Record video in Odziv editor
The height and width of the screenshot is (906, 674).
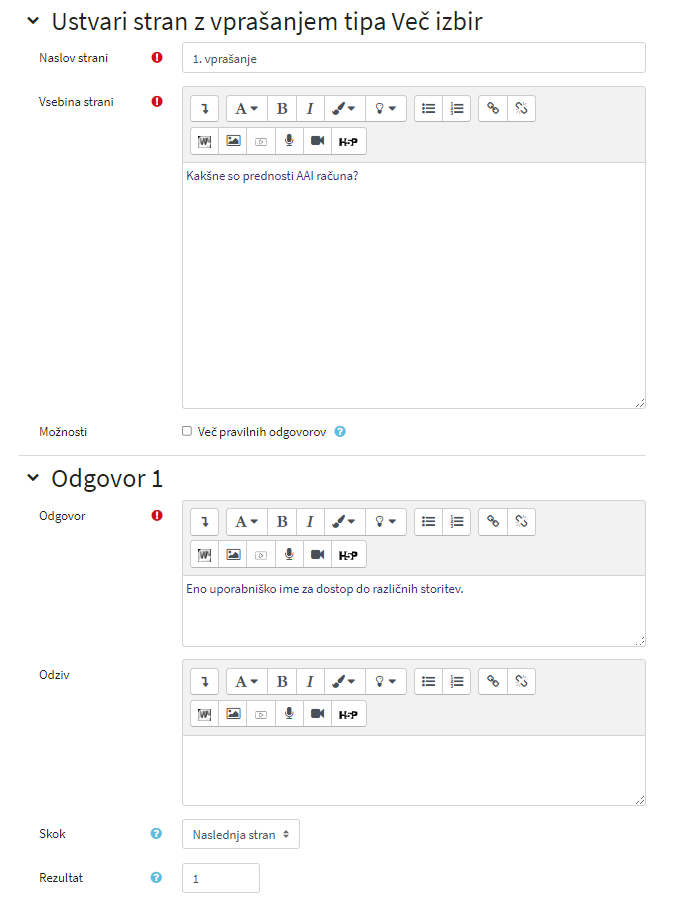[x=317, y=714]
